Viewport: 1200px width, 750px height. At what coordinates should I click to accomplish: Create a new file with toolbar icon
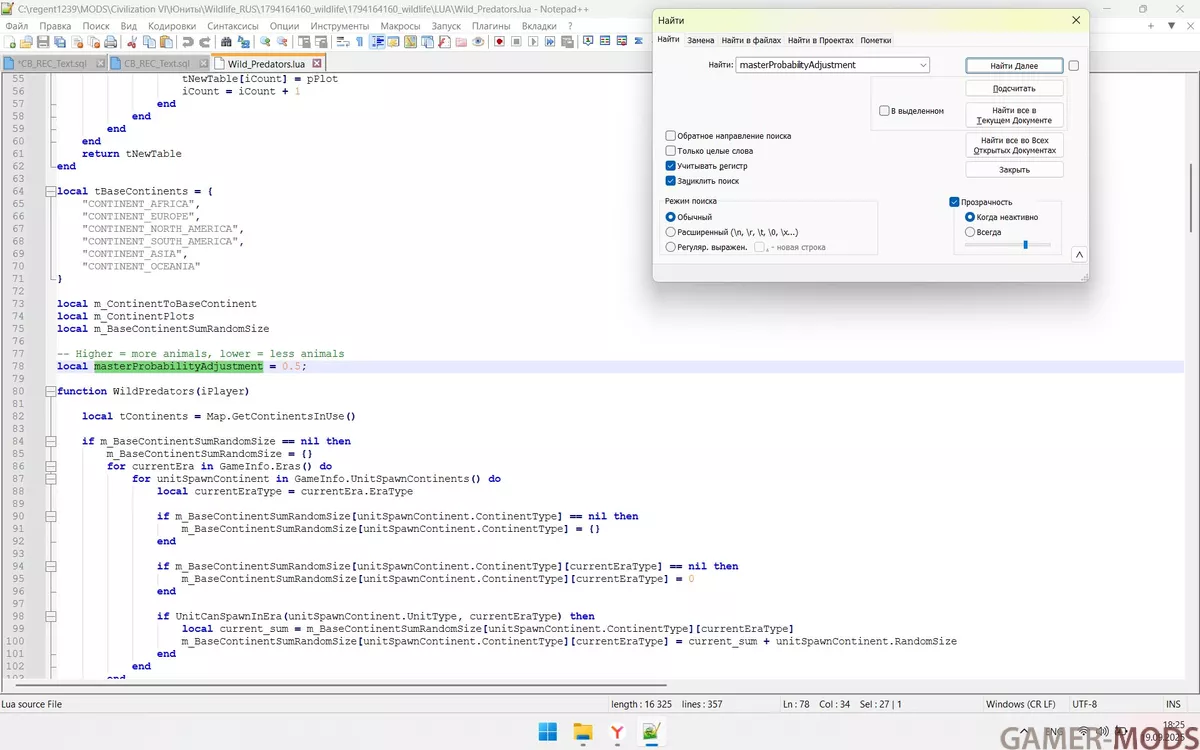coord(9,42)
